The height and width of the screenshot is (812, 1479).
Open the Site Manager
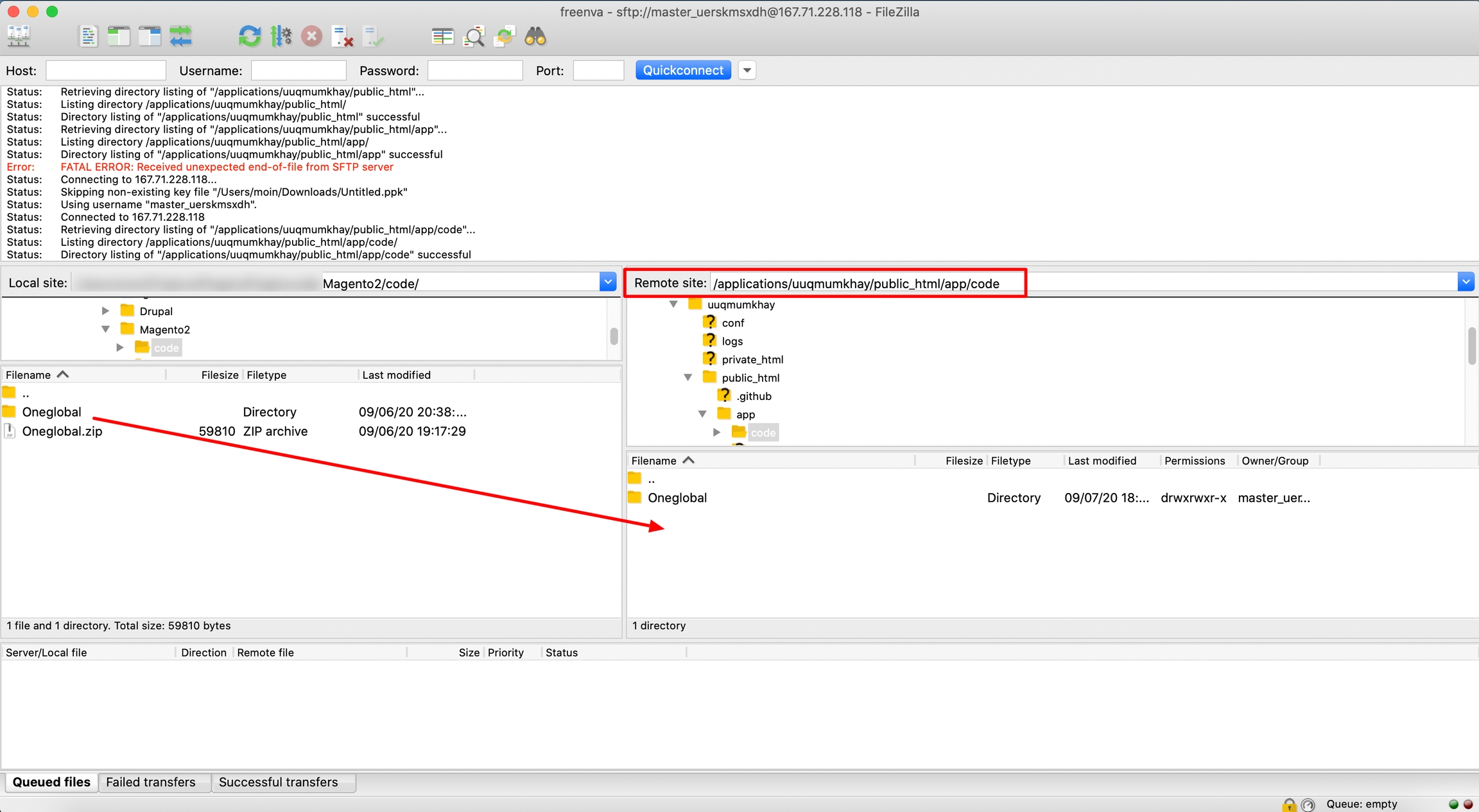click(19, 37)
